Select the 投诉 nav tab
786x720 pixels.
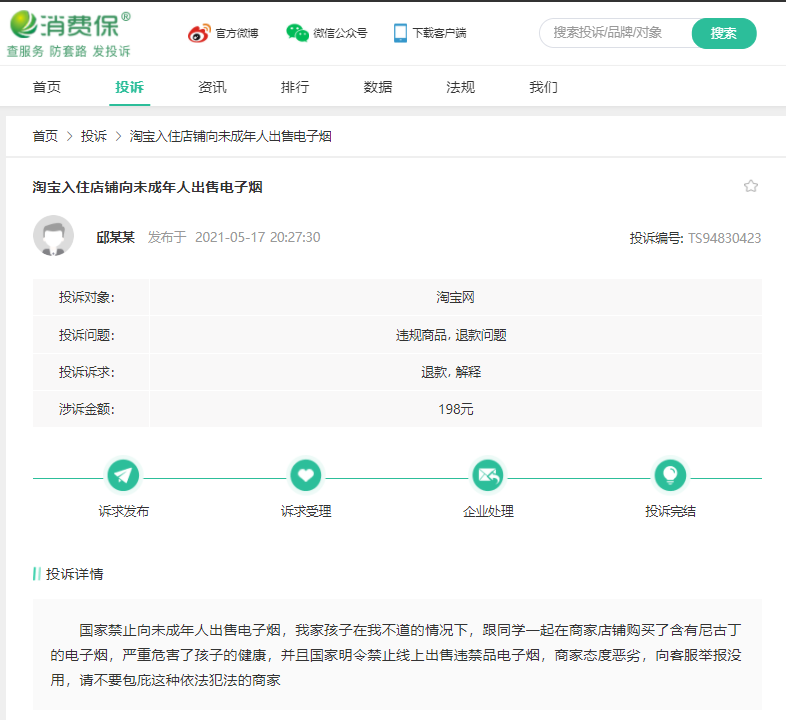[129, 87]
